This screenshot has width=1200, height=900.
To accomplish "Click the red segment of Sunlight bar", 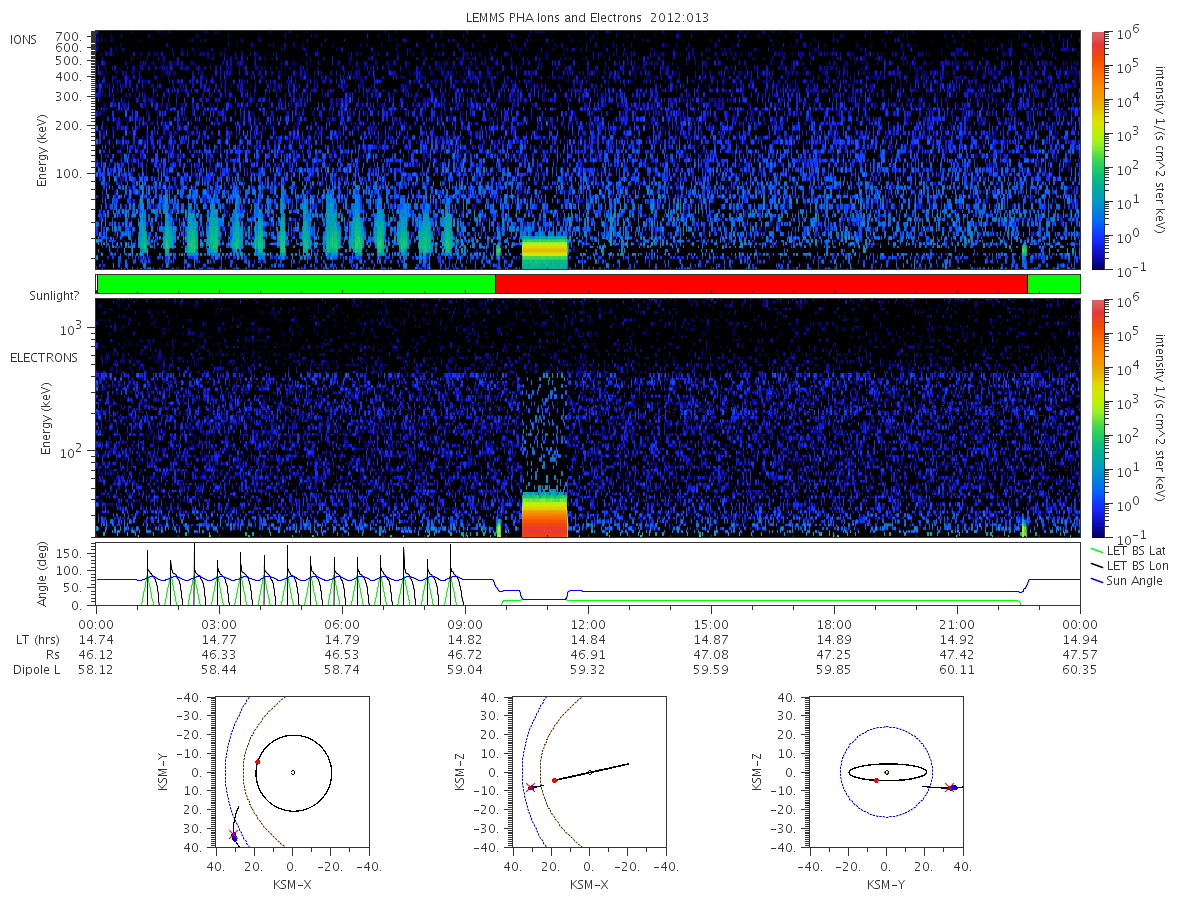I will point(761,284).
